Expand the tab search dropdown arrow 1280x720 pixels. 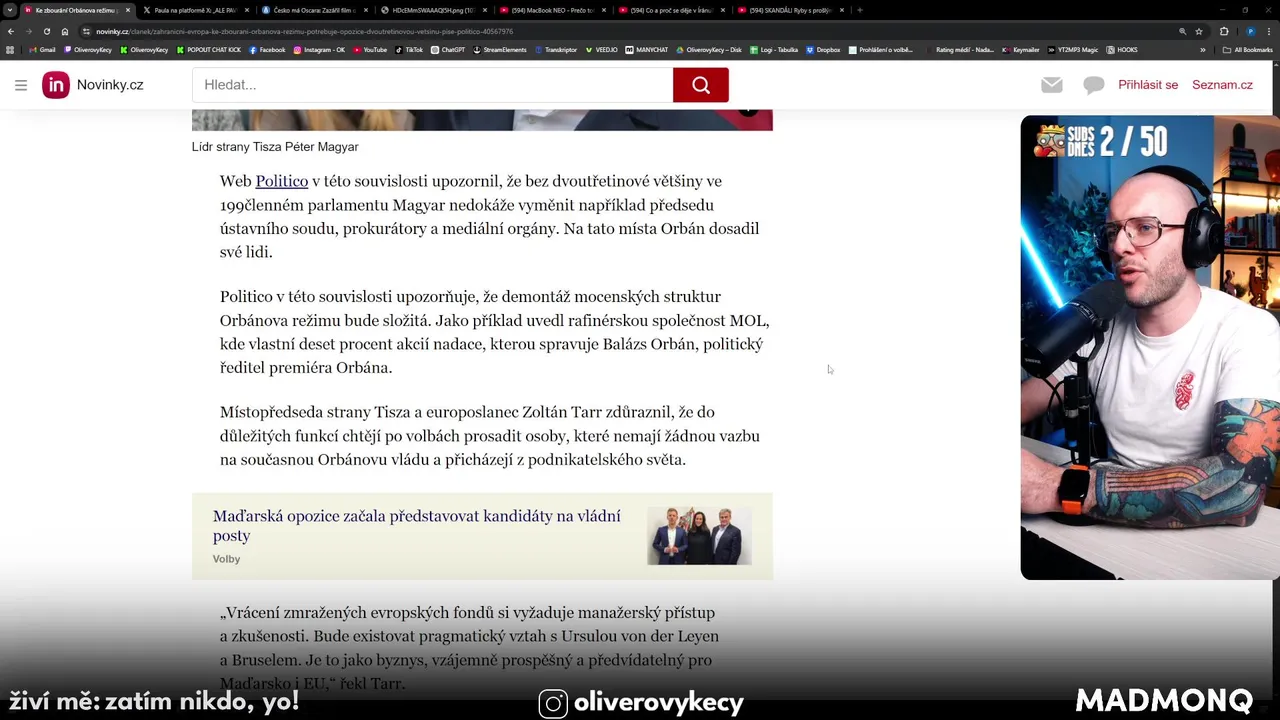(10, 10)
